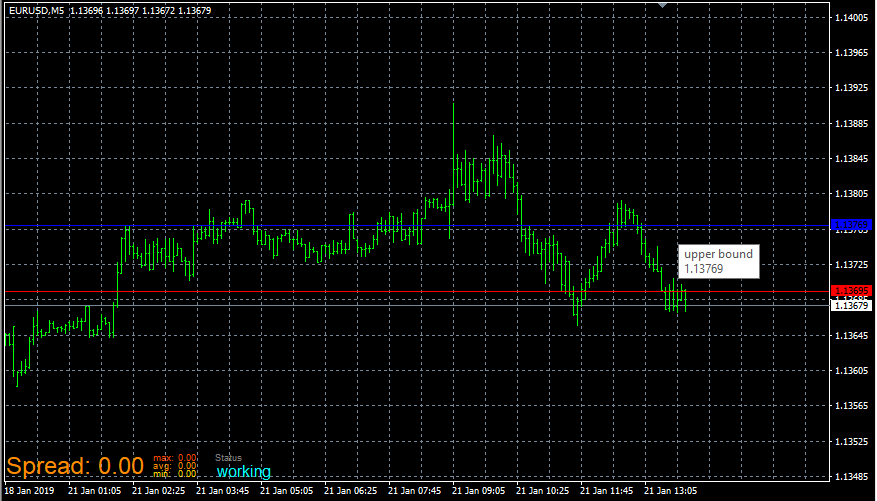Click the 1.13725 price scale label

851,264
